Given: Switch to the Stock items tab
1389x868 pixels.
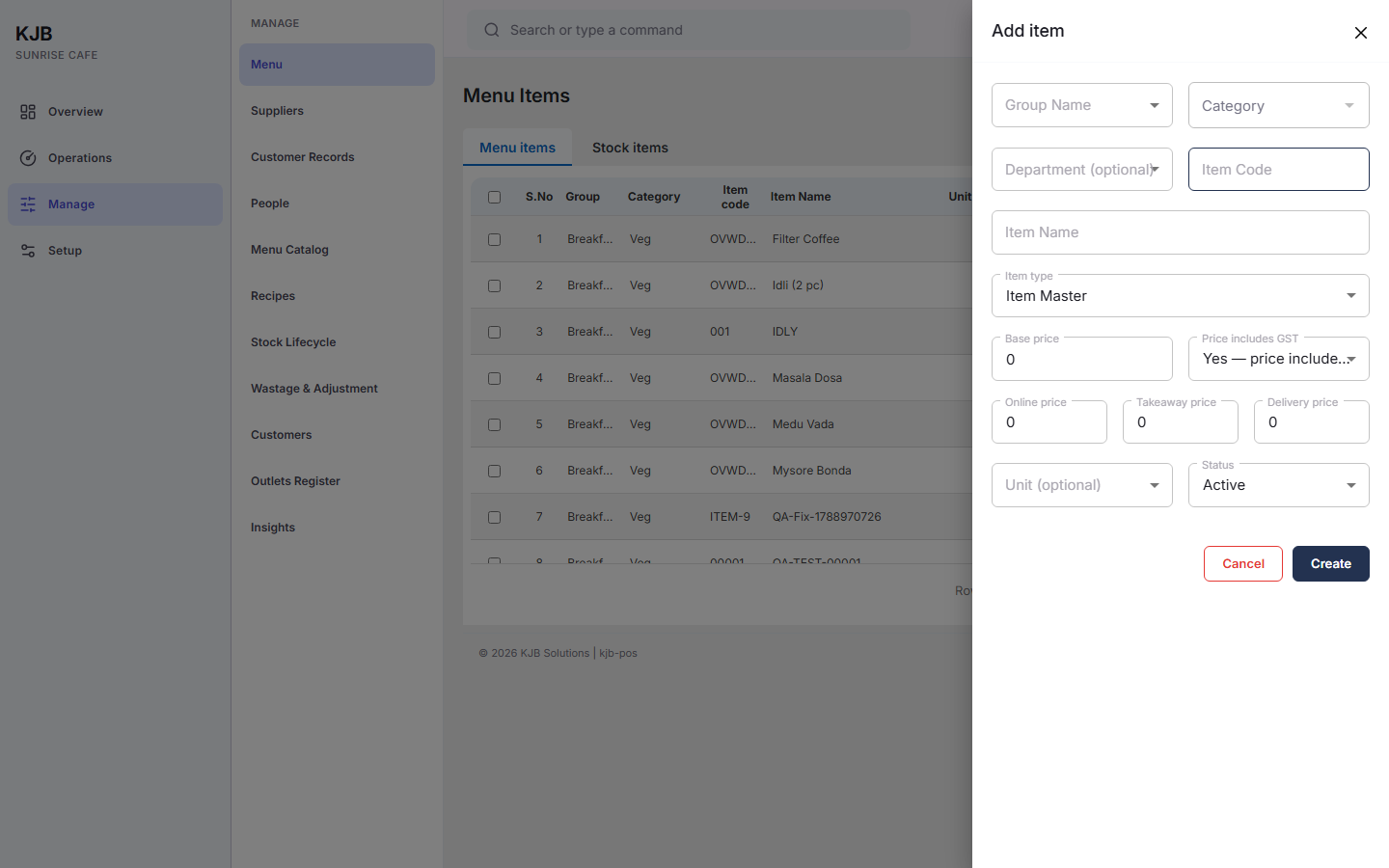Looking at the screenshot, I should click(x=630, y=148).
